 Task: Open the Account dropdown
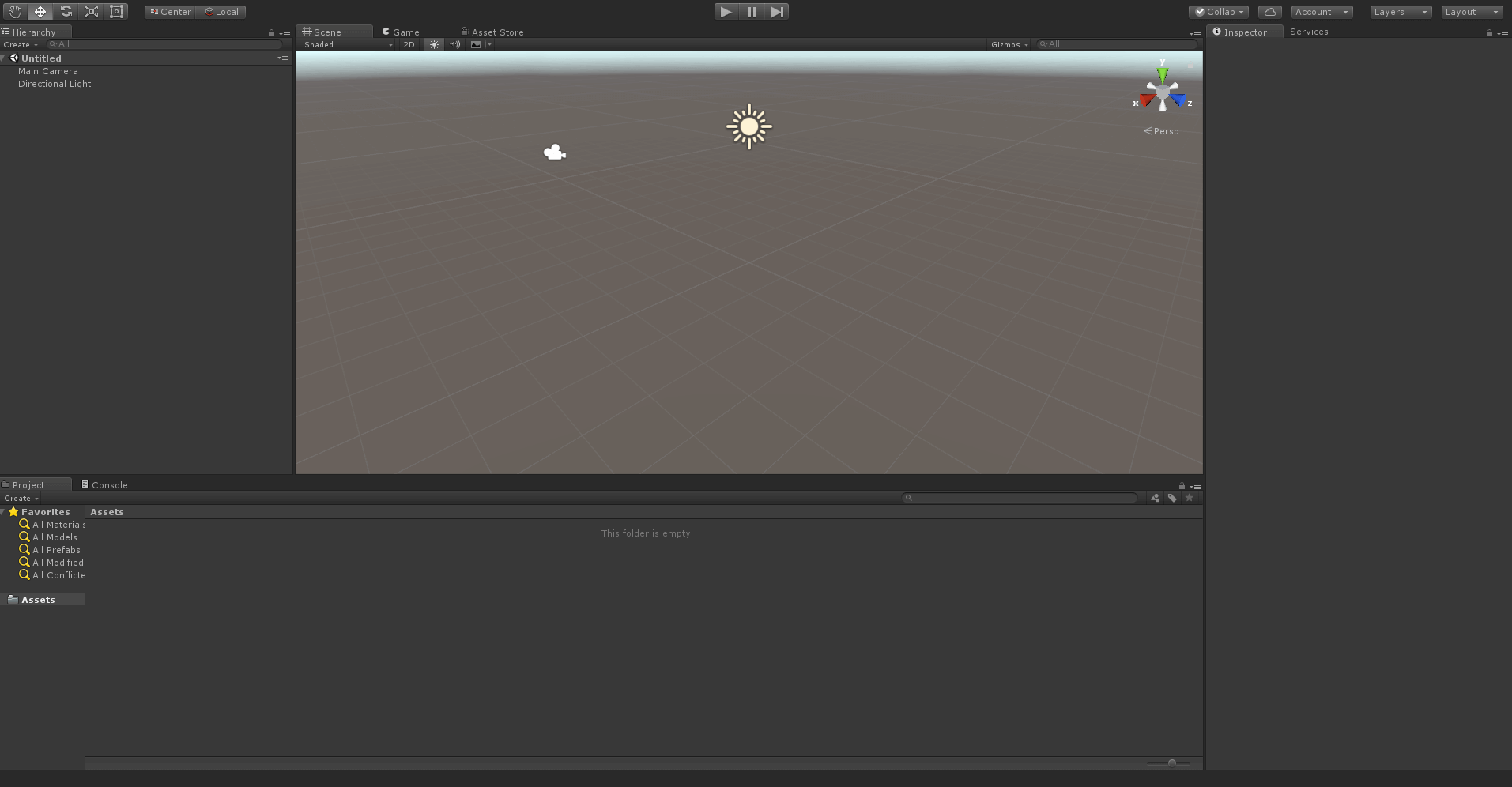(x=1322, y=12)
